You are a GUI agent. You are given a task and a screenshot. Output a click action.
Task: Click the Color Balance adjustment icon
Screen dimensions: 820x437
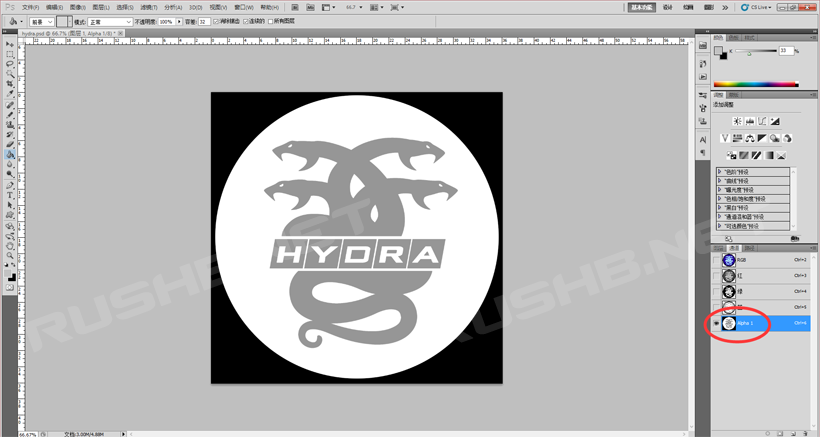(x=750, y=138)
